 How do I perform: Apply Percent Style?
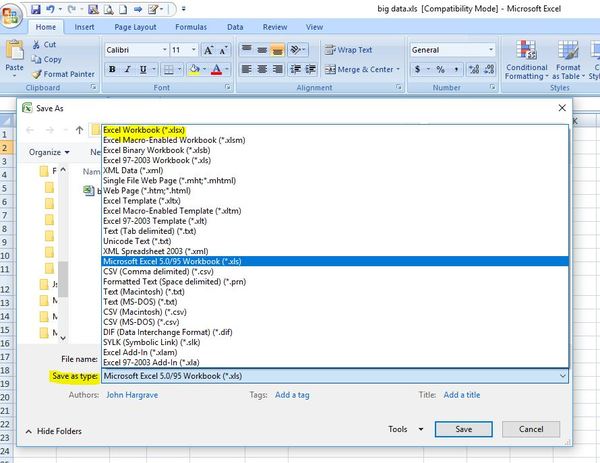click(x=440, y=69)
